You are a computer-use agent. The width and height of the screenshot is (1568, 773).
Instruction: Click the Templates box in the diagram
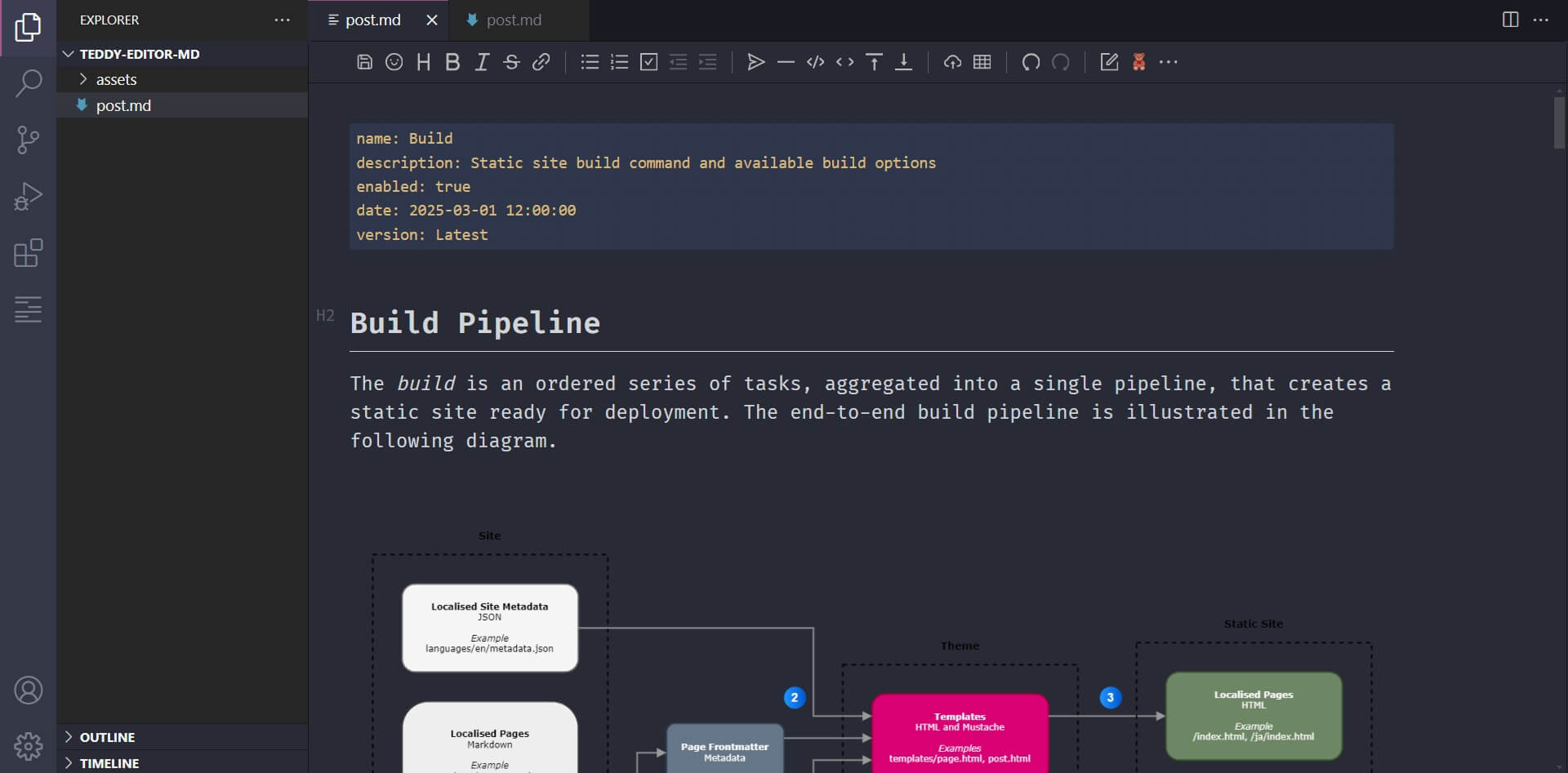tap(960, 733)
